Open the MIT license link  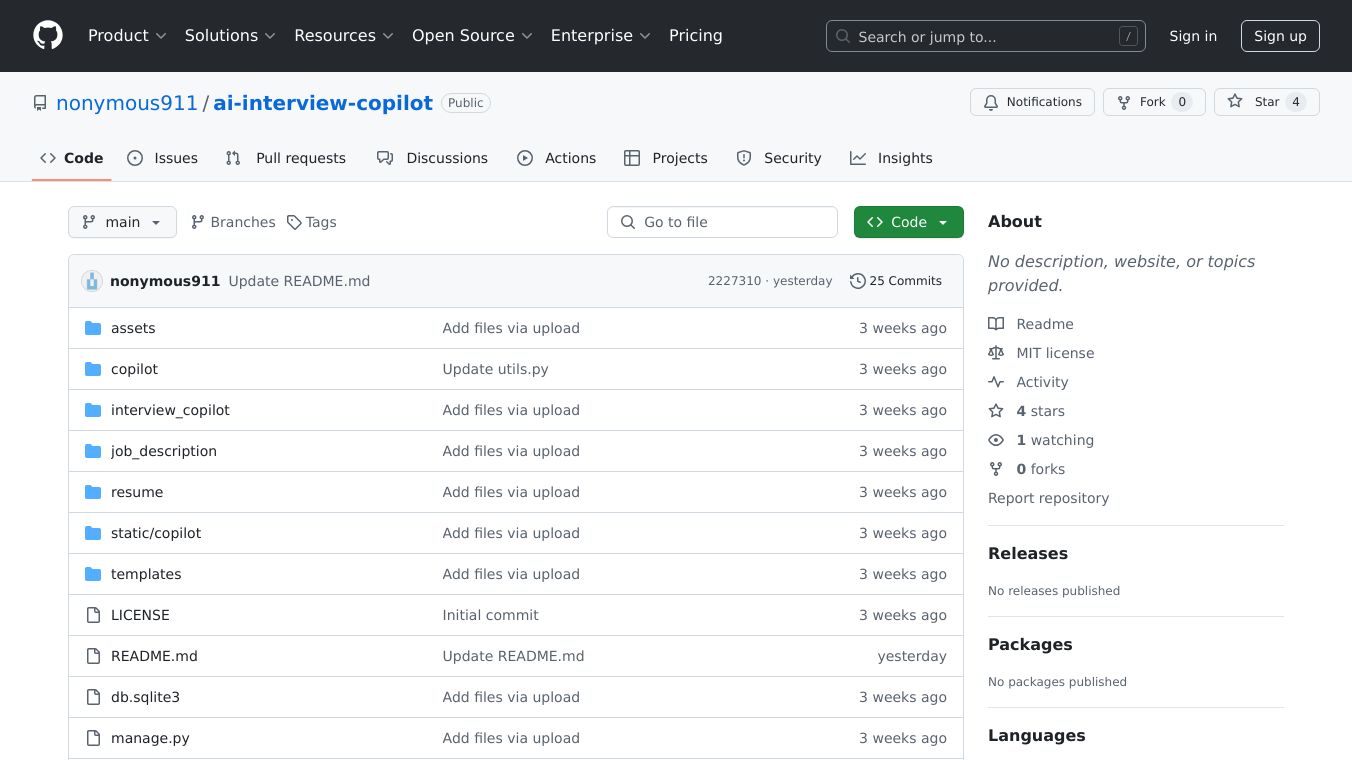[1054, 353]
